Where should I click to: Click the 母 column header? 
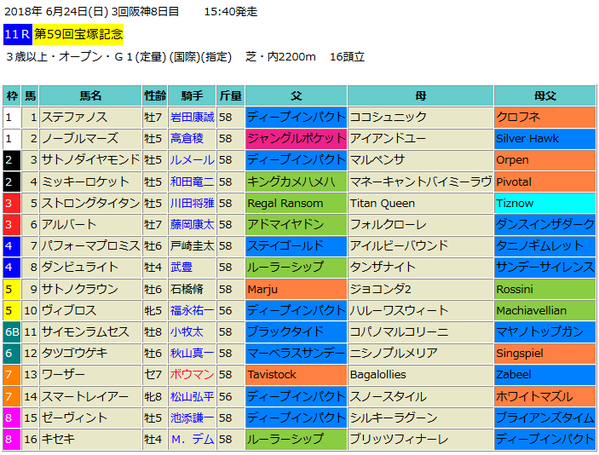click(x=420, y=96)
